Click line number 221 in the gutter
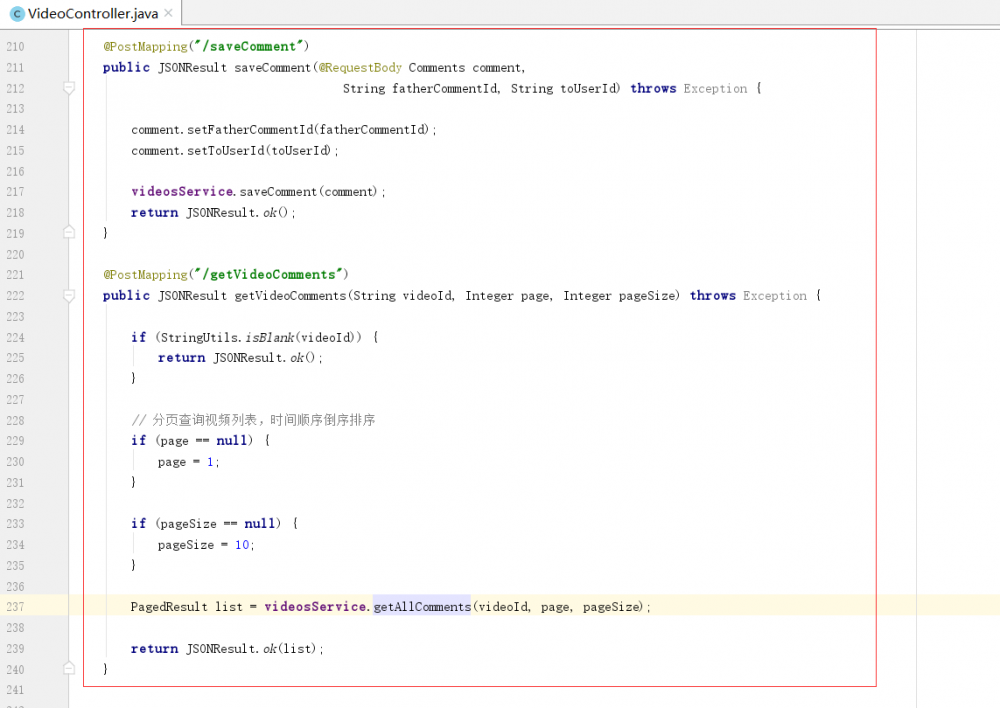This screenshot has height=708, width=1000. click(15, 275)
